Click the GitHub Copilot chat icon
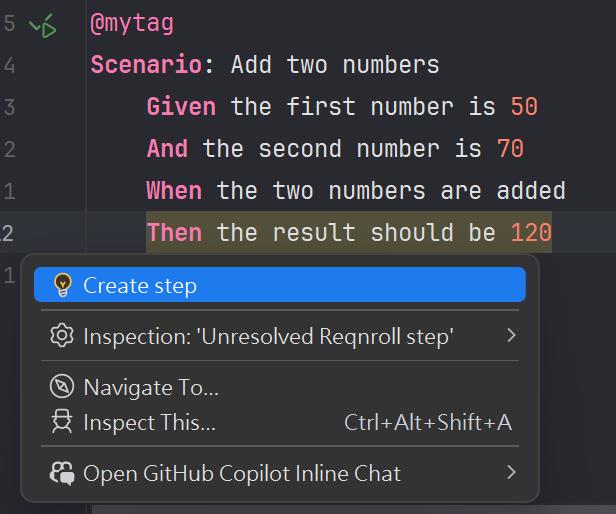This screenshot has height=514, width=616. pos(62,473)
